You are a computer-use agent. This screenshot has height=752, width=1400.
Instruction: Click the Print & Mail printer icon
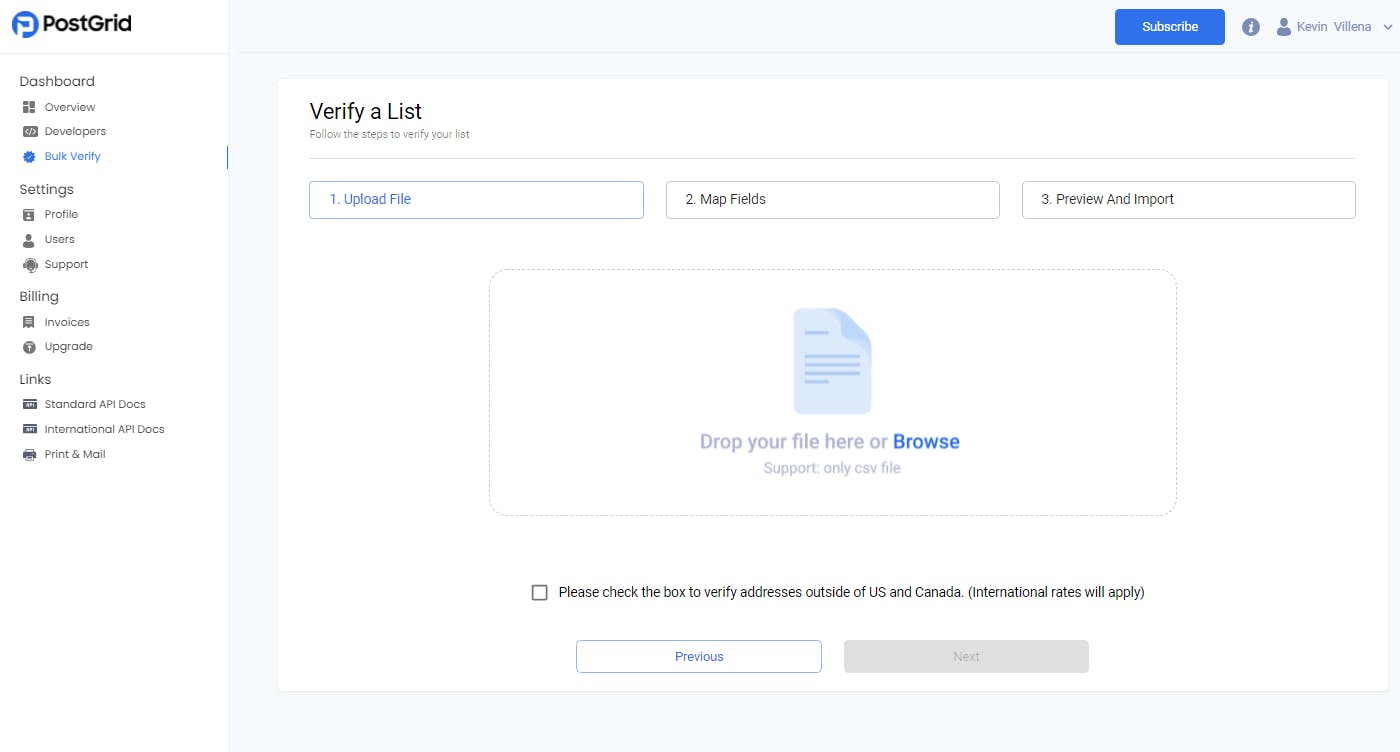click(29, 454)
